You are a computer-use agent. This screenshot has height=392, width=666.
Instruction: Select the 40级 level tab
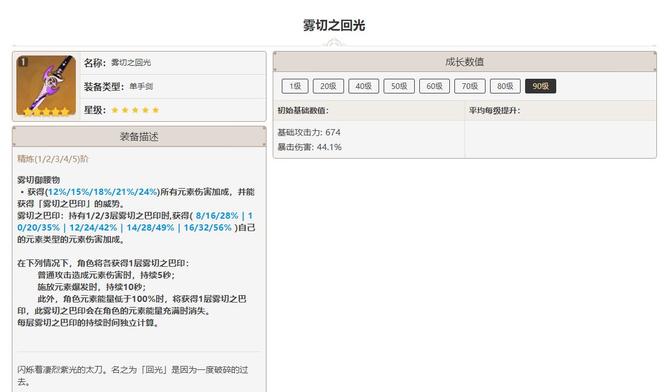coord(364,86)
